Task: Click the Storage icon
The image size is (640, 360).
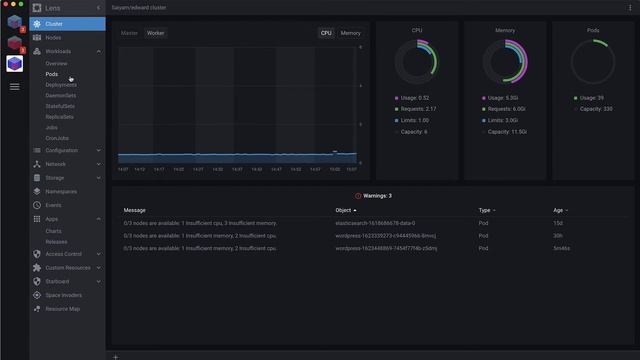Action: pos(37,178)
